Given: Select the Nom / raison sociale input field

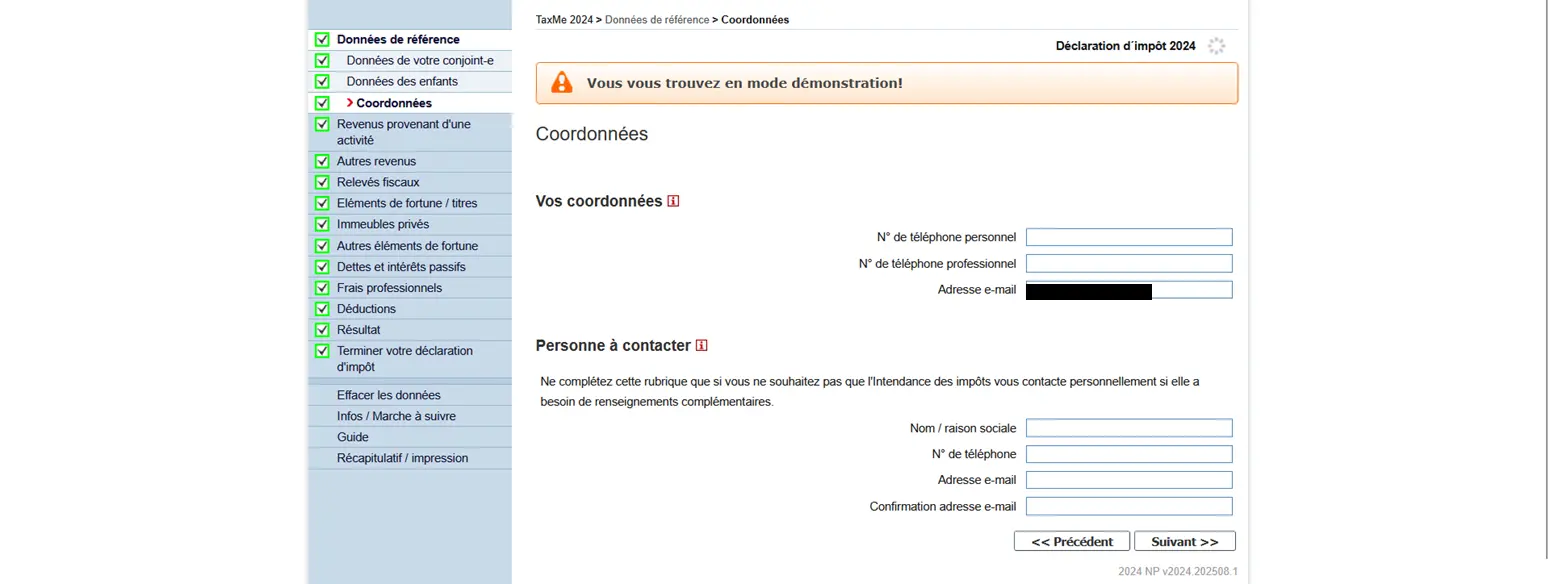Looking at the screenshot, I should pyautogui.click(x=1128, y=427).
